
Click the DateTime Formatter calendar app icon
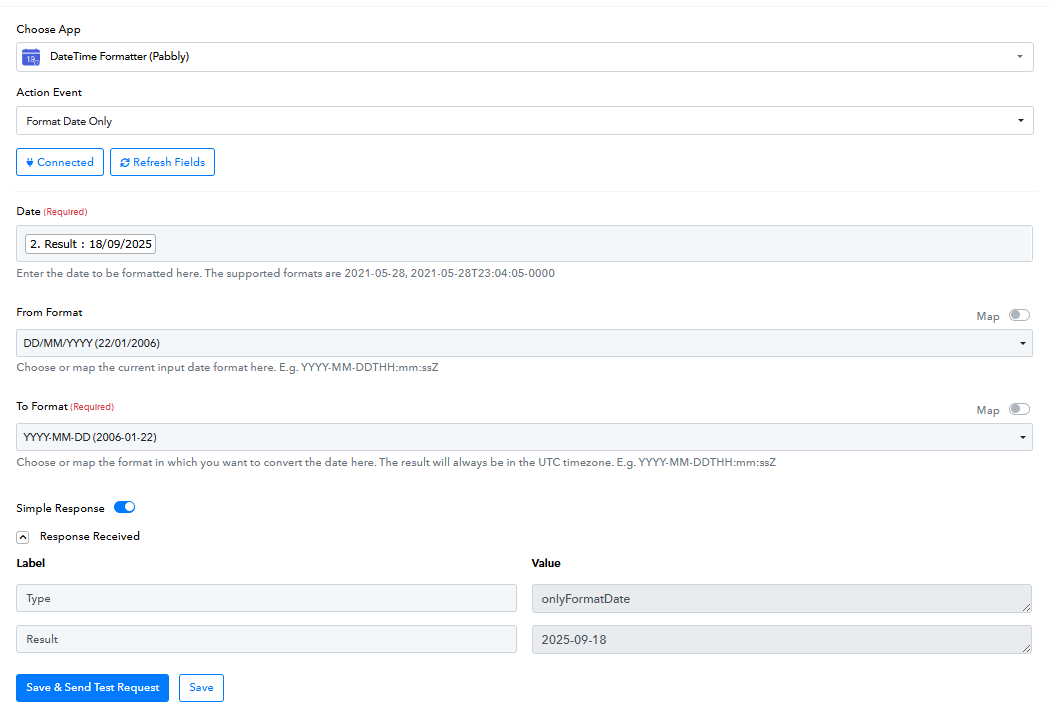[31, 57]
